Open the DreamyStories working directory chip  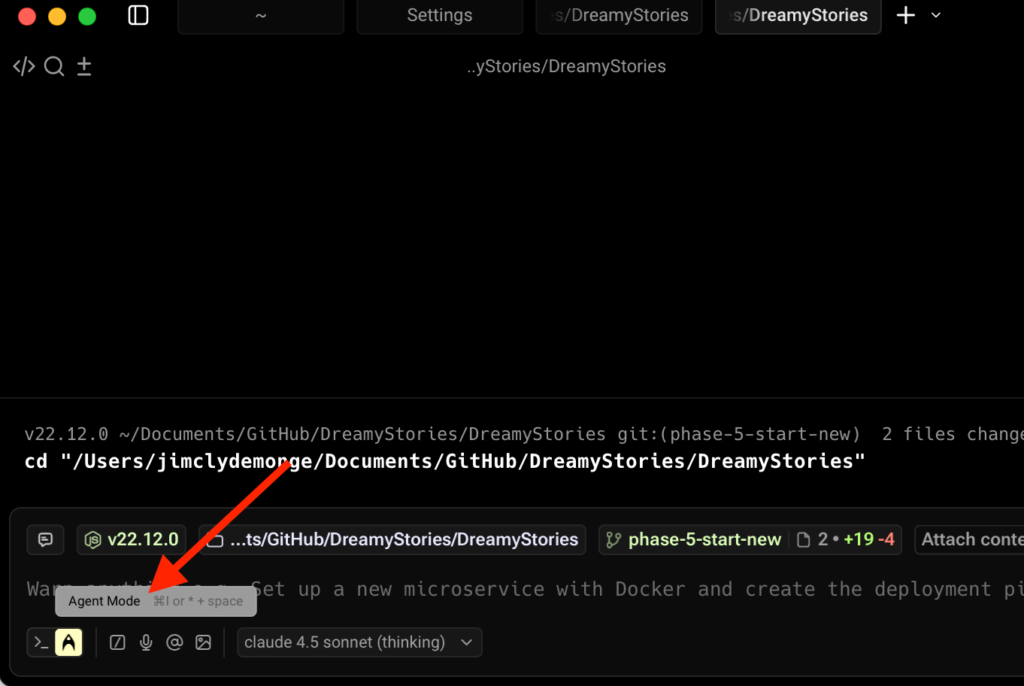392,540
